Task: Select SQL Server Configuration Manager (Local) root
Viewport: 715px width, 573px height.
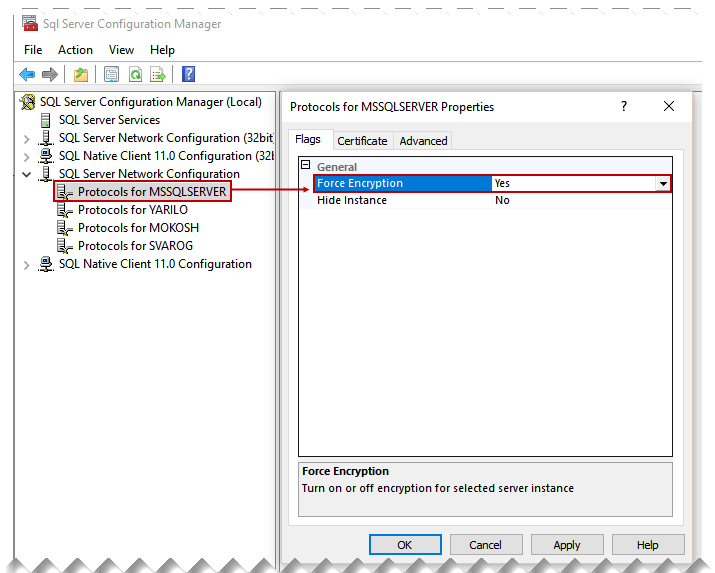Action: coord(151,102)
